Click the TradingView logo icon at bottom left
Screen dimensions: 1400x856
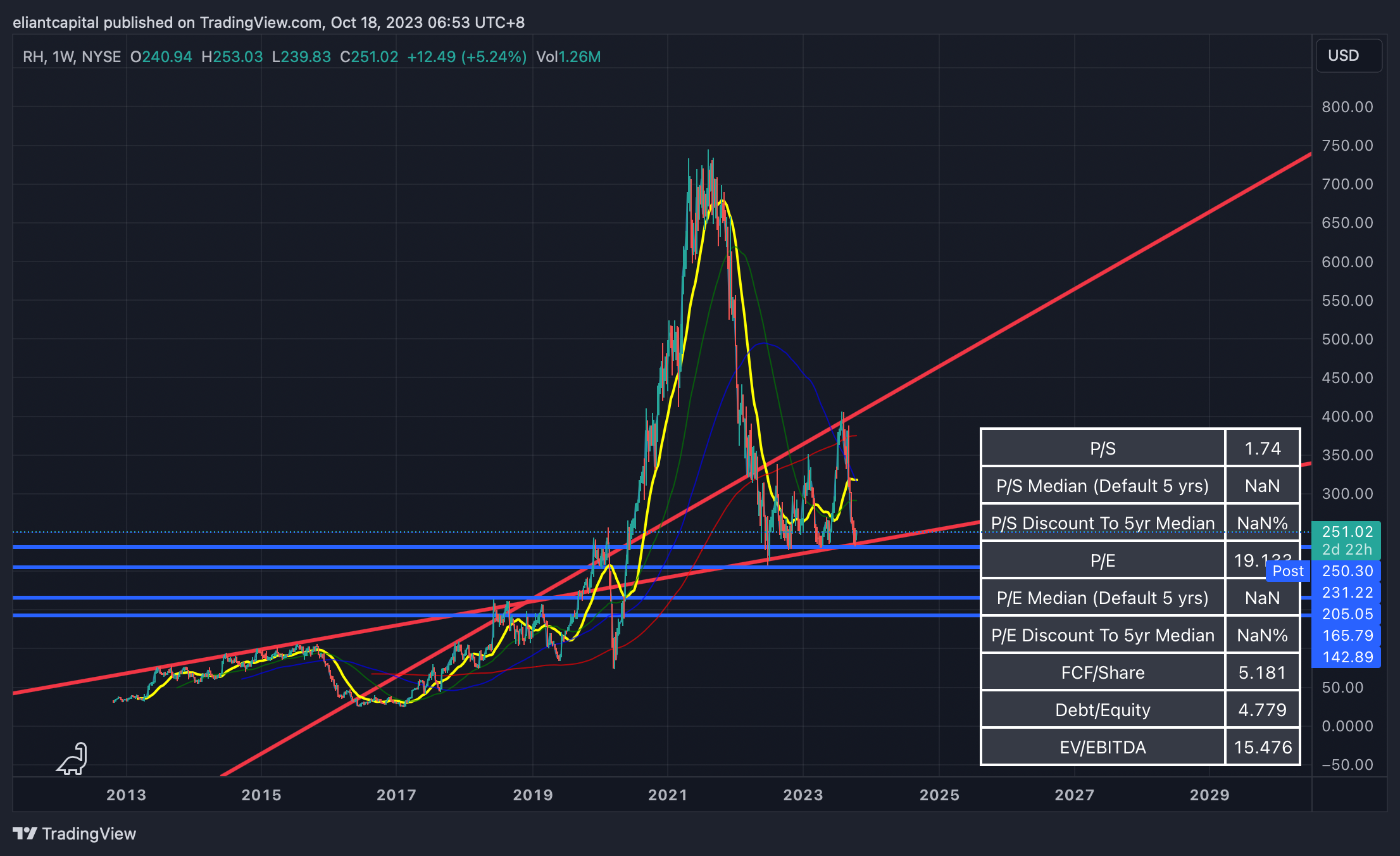coord(25,833)
